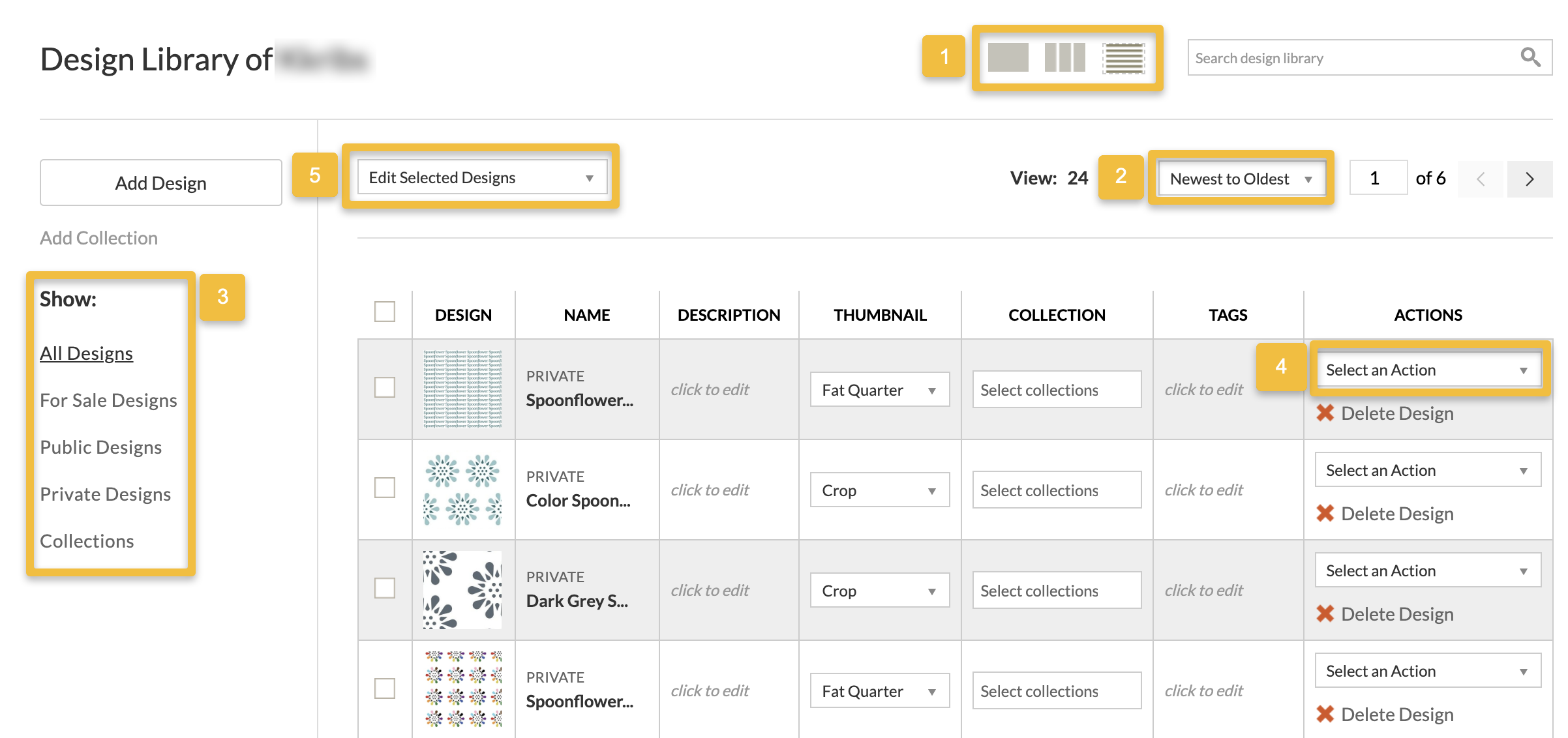The width and height of the screenshot is (1568, 738).
Task: Navigate to Private Designs filter
Action: click(x=104, y=494)
